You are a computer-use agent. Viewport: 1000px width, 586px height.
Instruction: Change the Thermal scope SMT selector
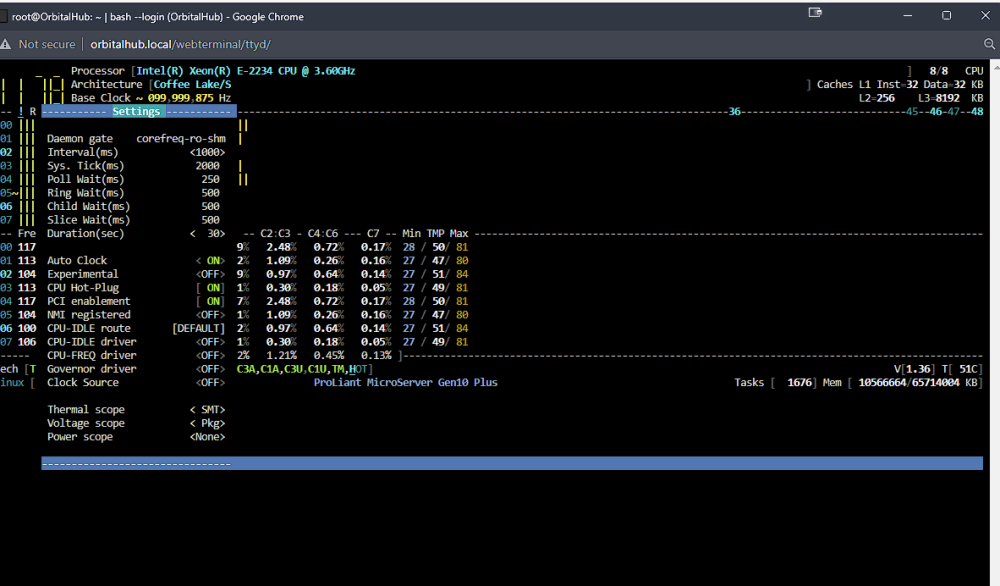coord(207,409)
